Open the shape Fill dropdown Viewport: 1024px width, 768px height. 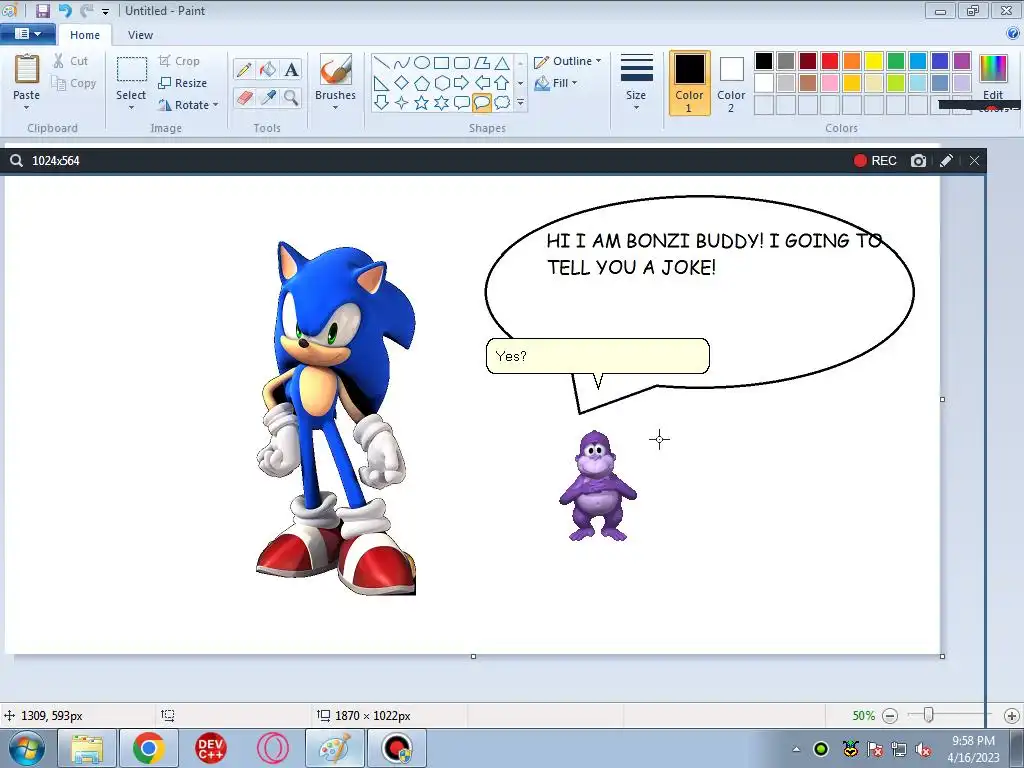(x=556, y=83)
